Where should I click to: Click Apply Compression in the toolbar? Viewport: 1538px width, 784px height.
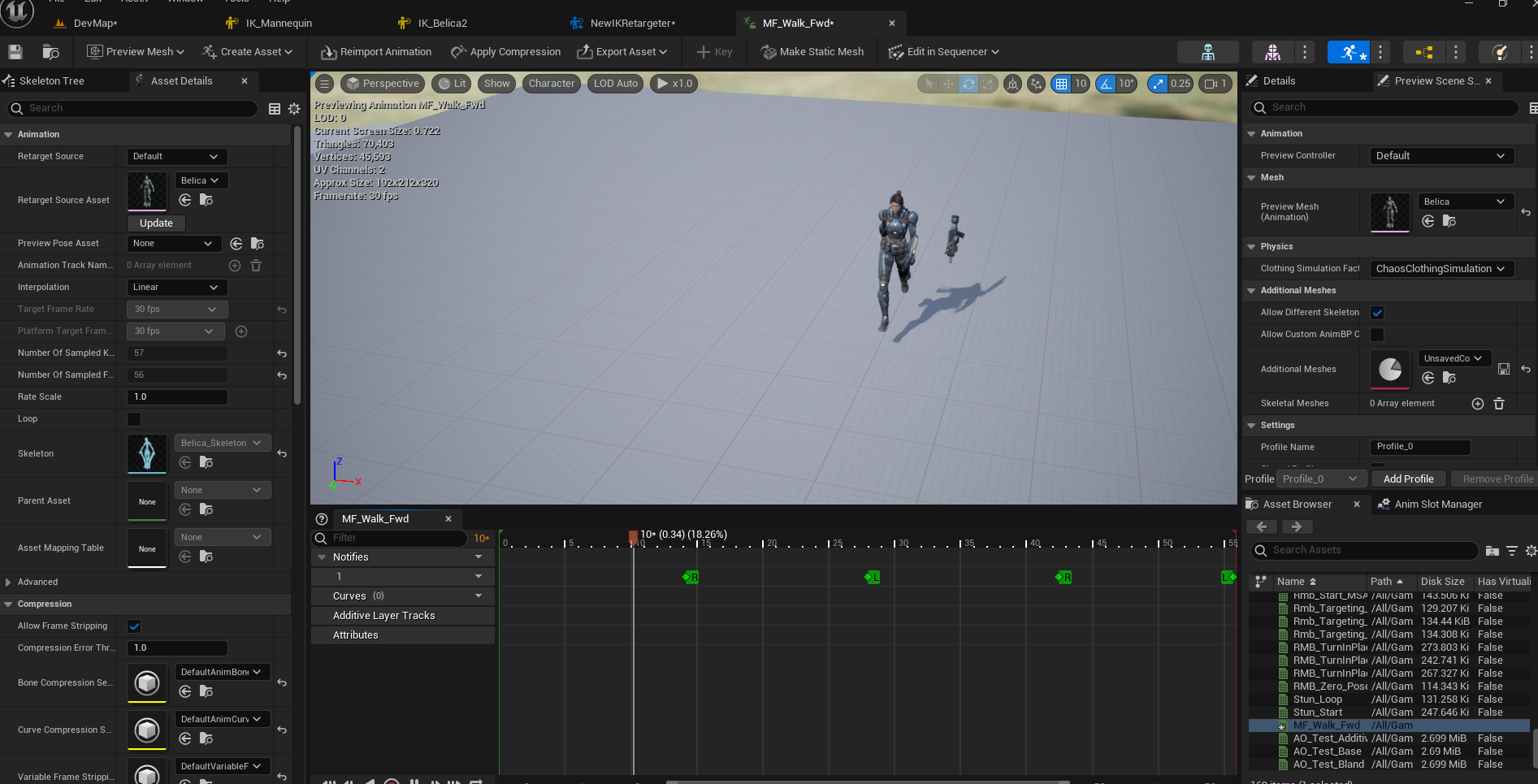click(505, 52)
